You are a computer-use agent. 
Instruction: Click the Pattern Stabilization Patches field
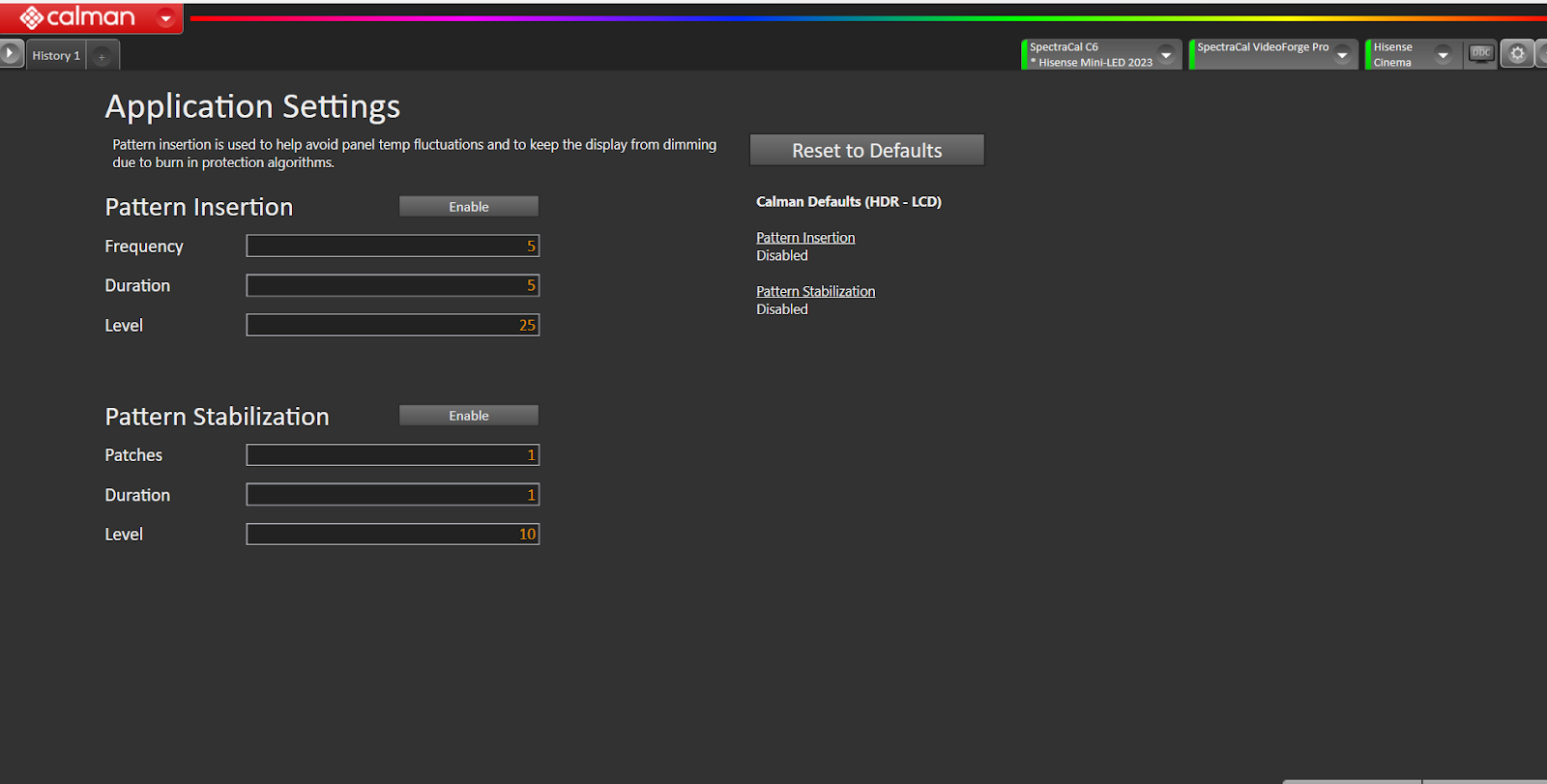pos(393,455)
